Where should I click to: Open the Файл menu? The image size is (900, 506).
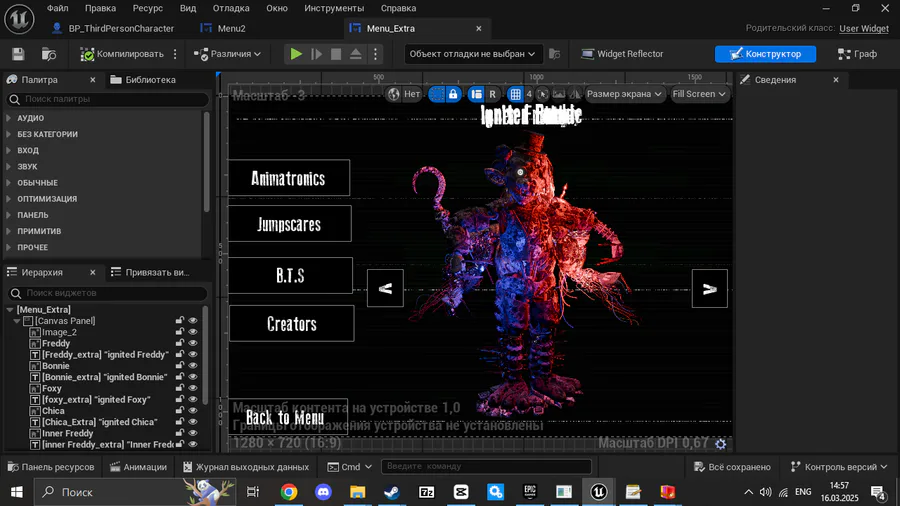[57, 8]
